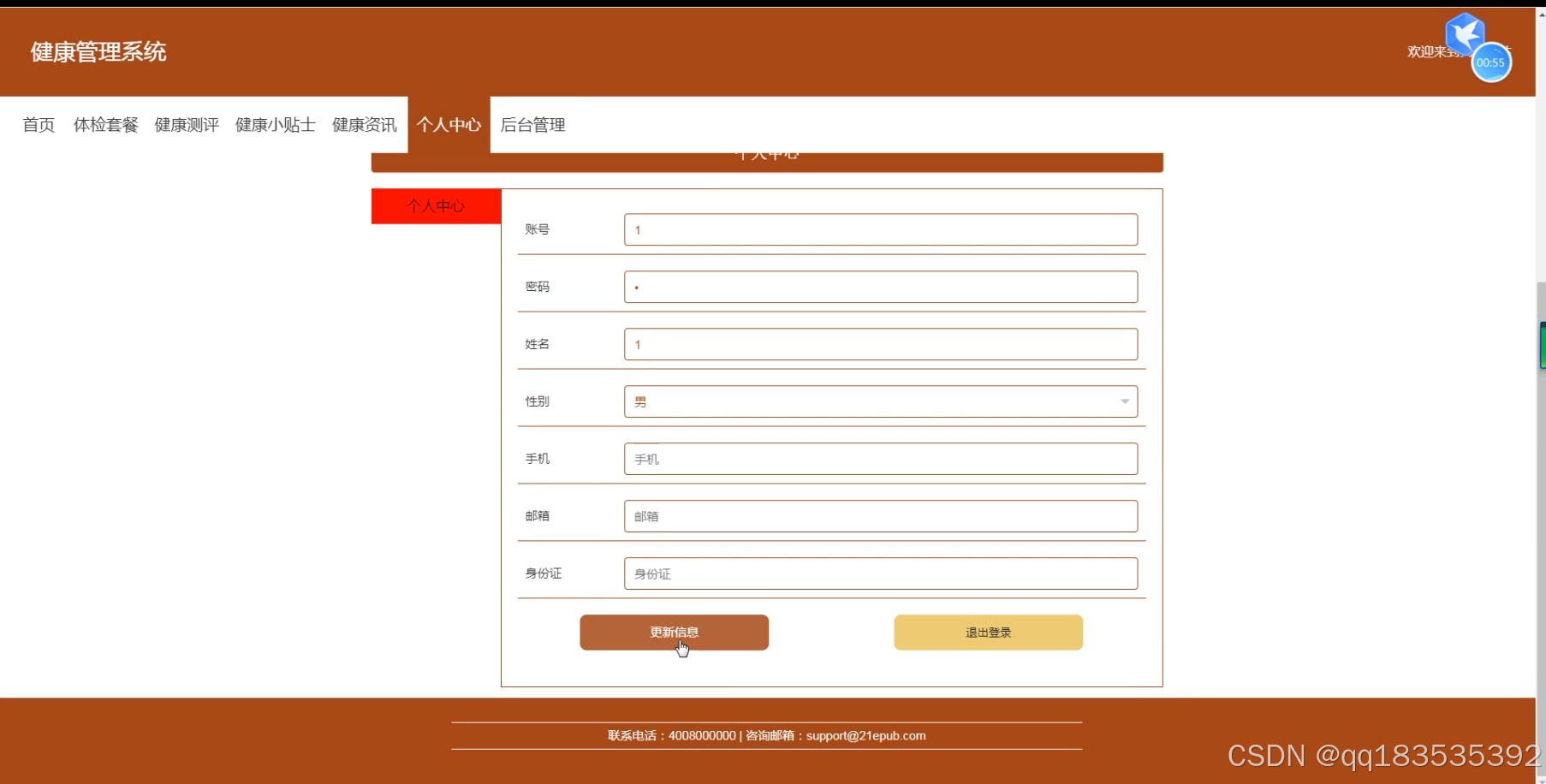Screen dimensions: 1546x784
Task: Click into the 姓名 input field
Action: (881, 344)
